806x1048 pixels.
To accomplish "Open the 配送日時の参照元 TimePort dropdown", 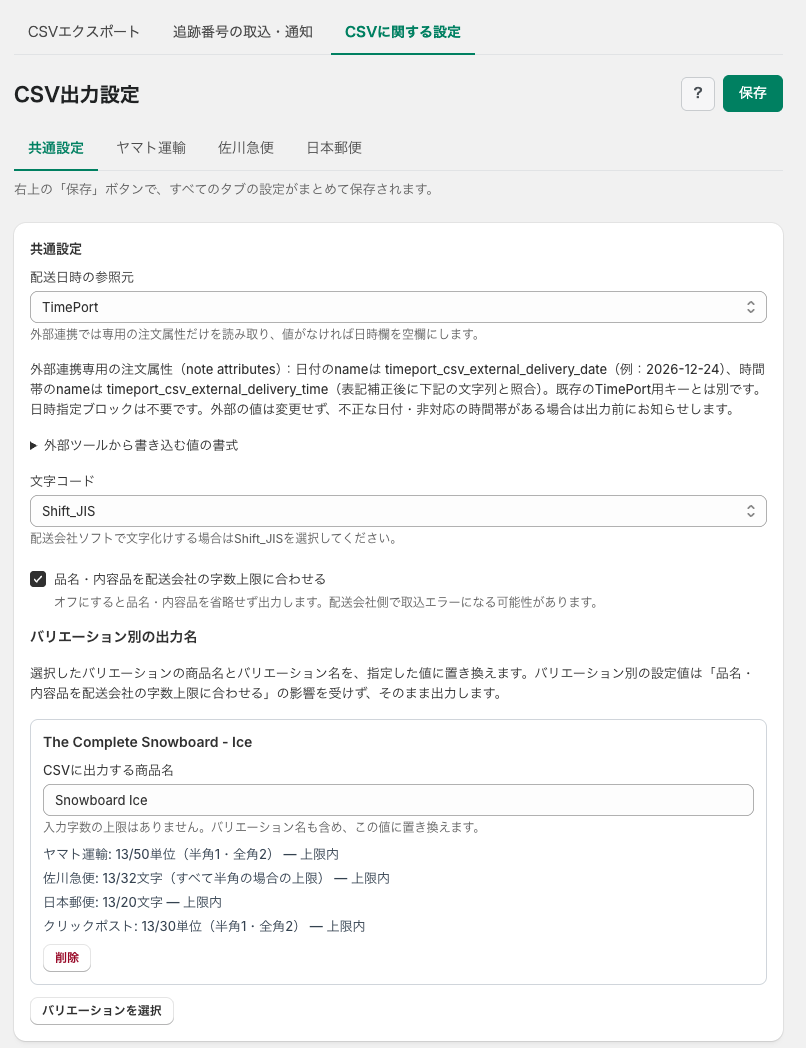I will (398, 307).
